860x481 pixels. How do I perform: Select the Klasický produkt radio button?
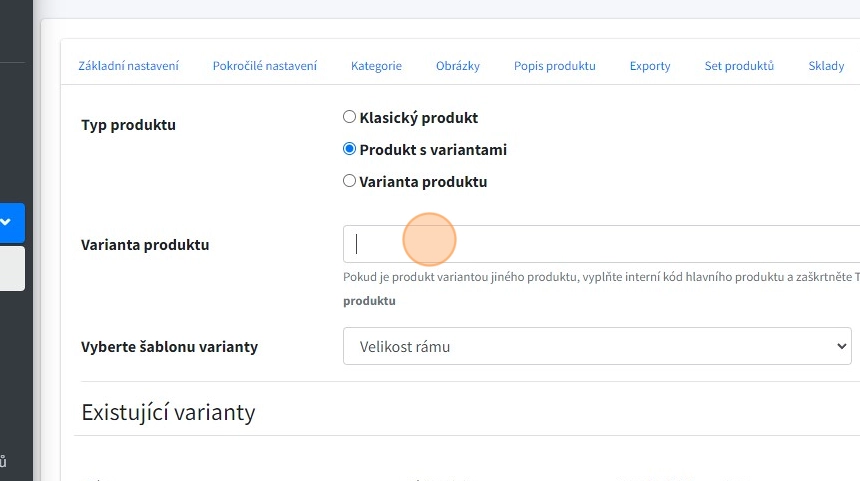(x=350, y=117)
